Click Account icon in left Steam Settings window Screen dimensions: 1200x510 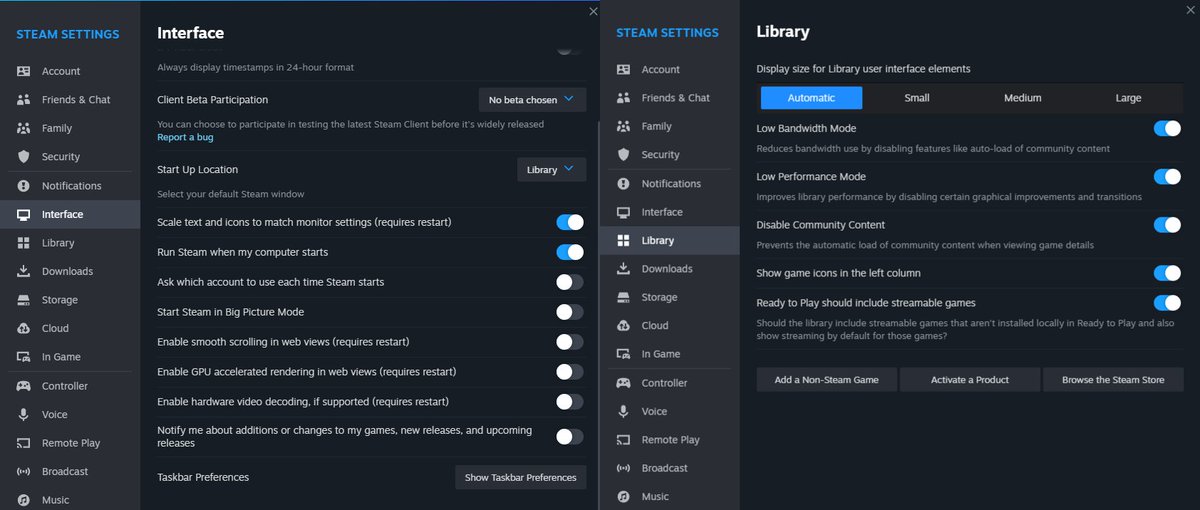pyautogui.click(x=23, y=71)
